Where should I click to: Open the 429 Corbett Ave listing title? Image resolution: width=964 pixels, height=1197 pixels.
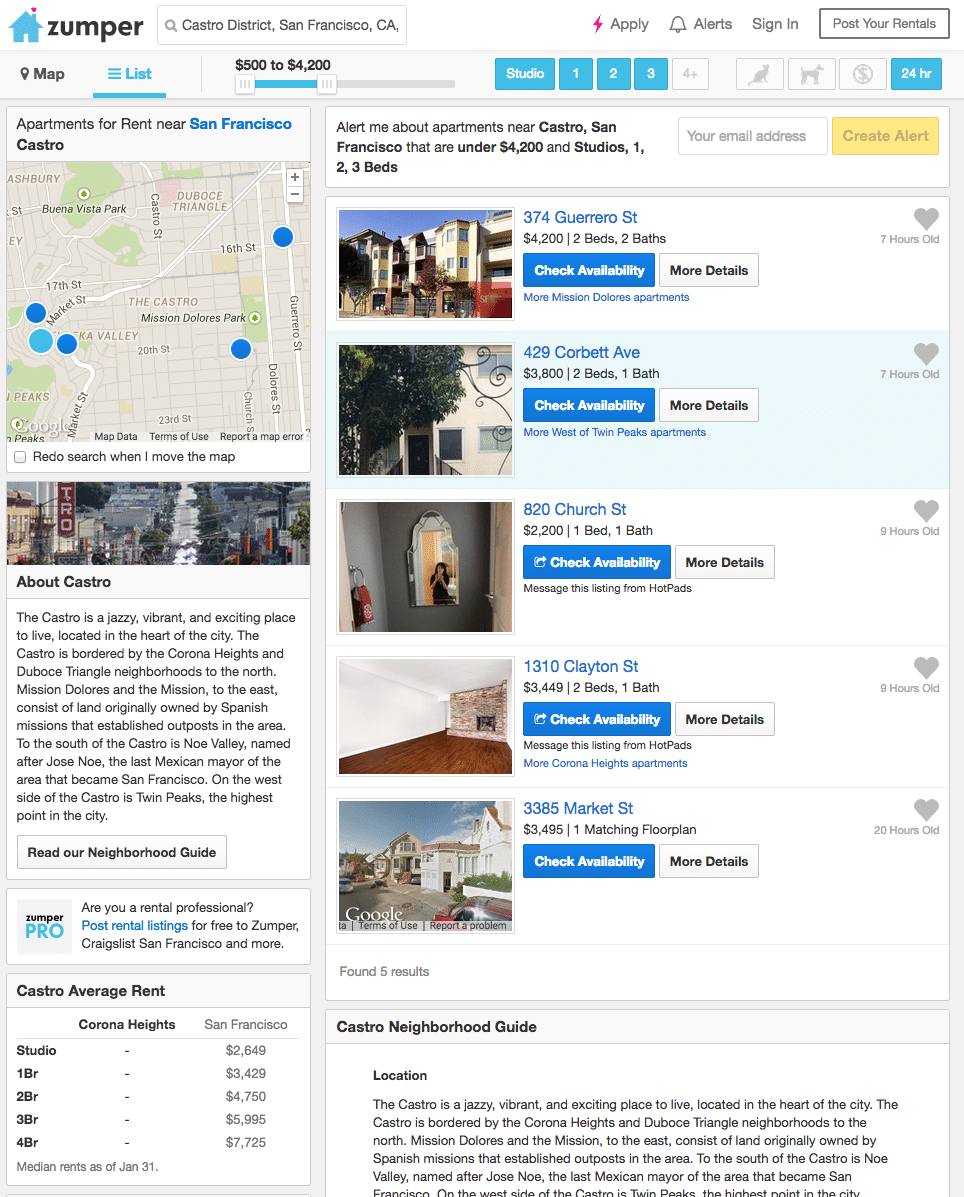582,353
